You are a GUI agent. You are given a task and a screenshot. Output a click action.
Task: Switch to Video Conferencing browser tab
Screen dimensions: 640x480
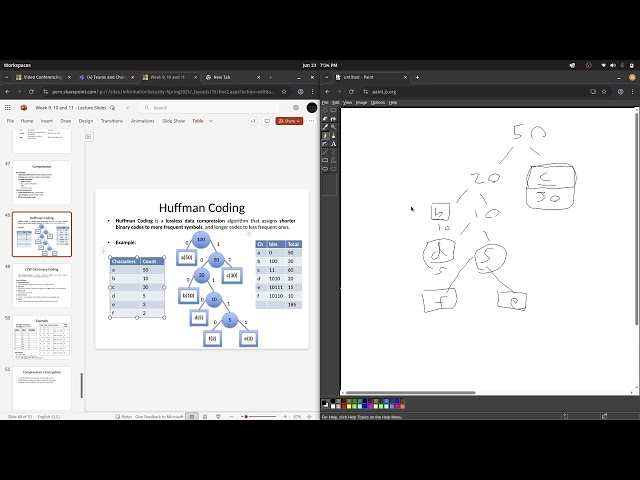pyautogui.click(x=43, y=77)
